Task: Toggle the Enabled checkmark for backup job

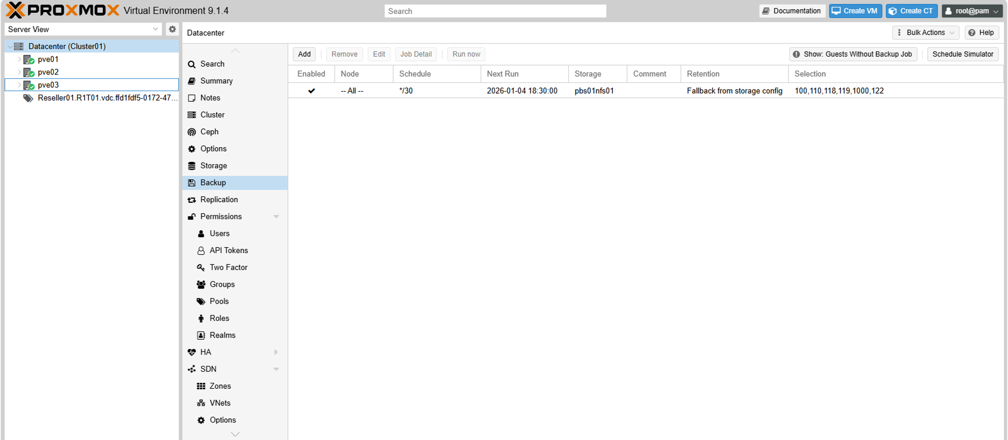Action: pyautogui.click(x=312, y=91)
